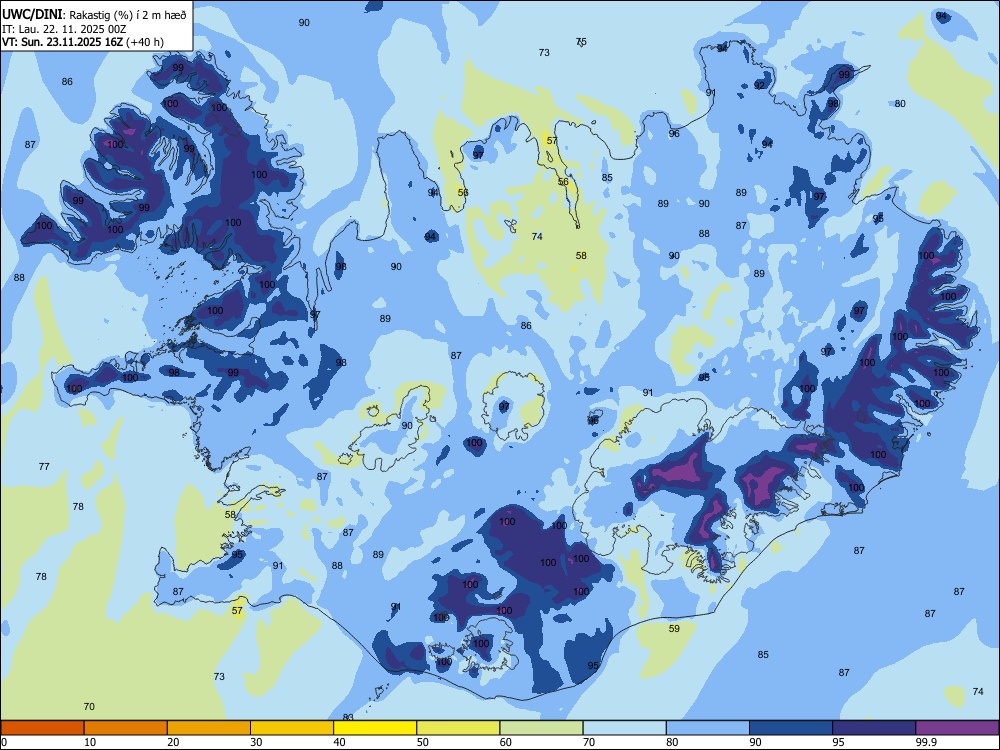The width and height of the screenshot is (1000, 750).
Task: Select the 20–30 legend color band
Action: point(209,728)
